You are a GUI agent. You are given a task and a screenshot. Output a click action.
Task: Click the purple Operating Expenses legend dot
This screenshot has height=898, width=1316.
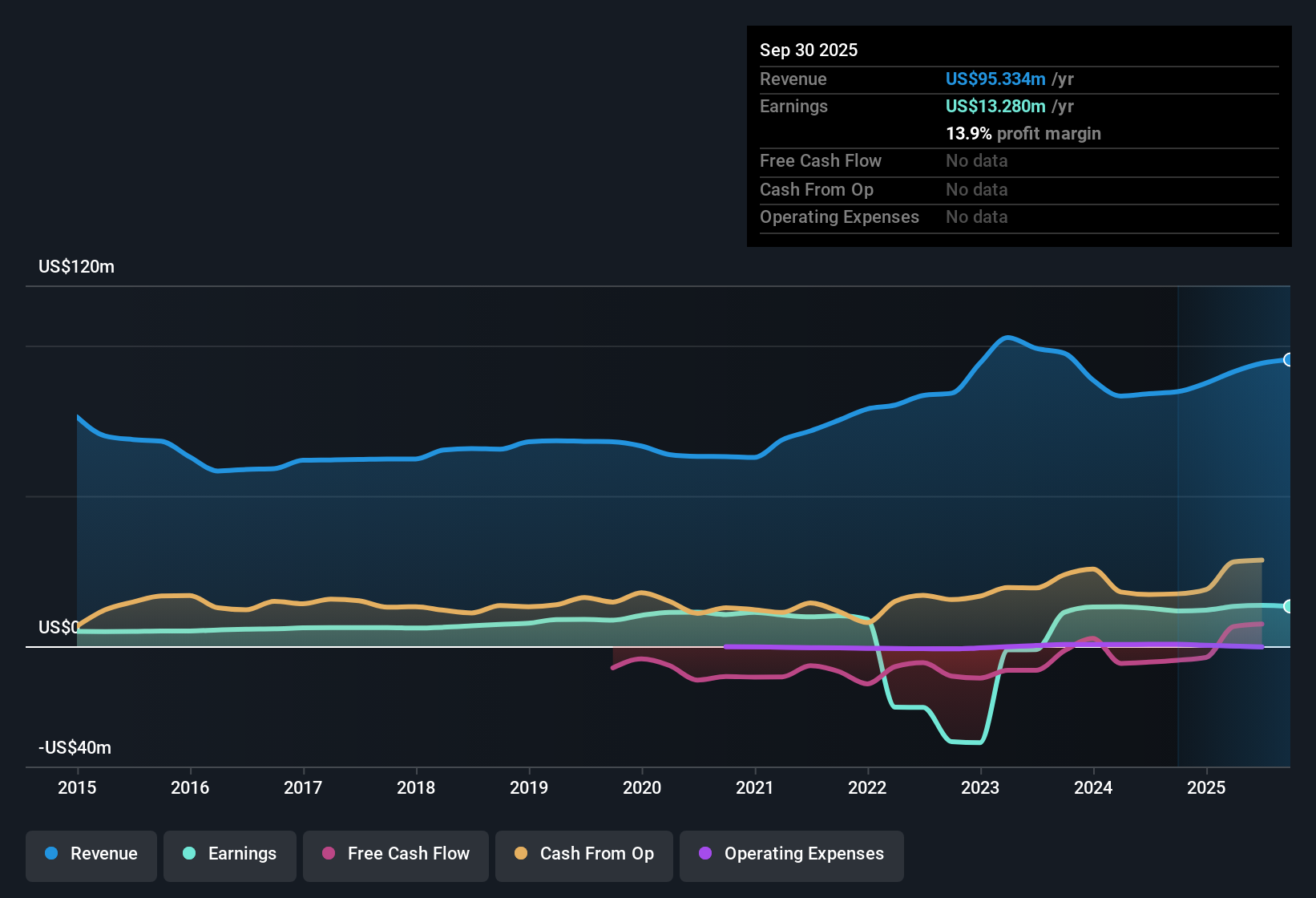[x=704, y=854]
